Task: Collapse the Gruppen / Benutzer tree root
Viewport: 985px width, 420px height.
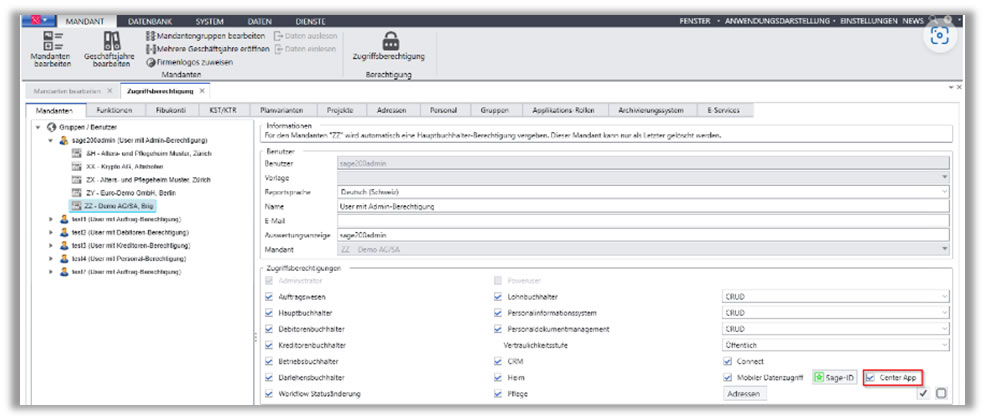Action: [x=38, y=127]
